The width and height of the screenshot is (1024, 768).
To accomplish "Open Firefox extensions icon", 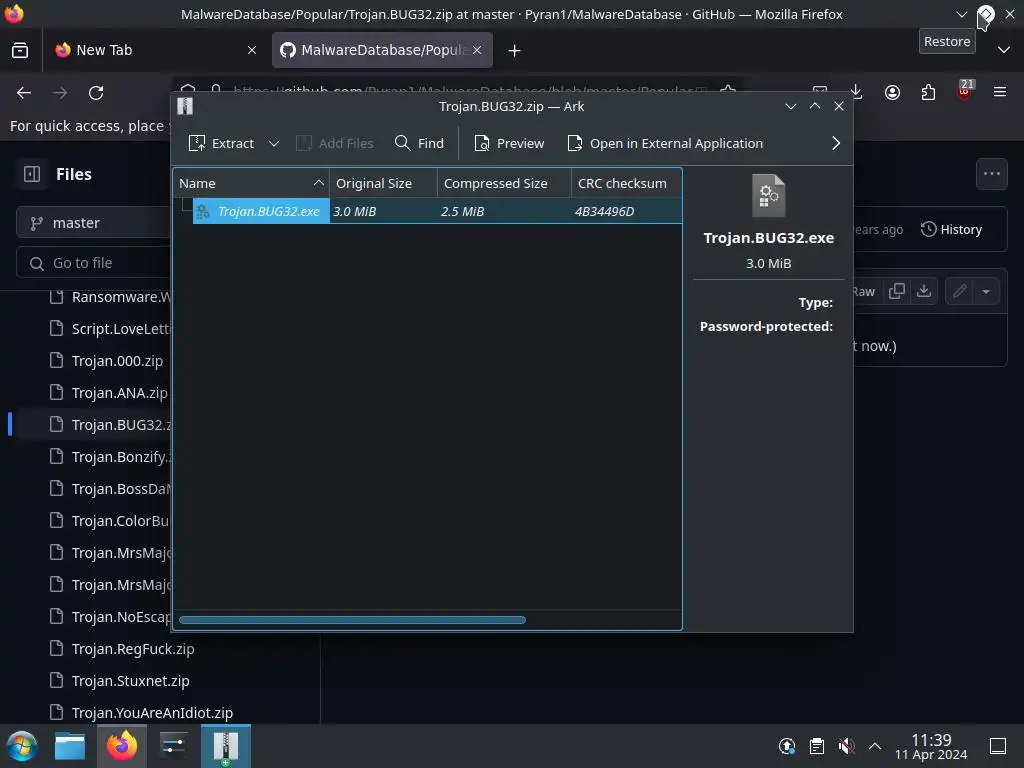I will pos(928,93).
